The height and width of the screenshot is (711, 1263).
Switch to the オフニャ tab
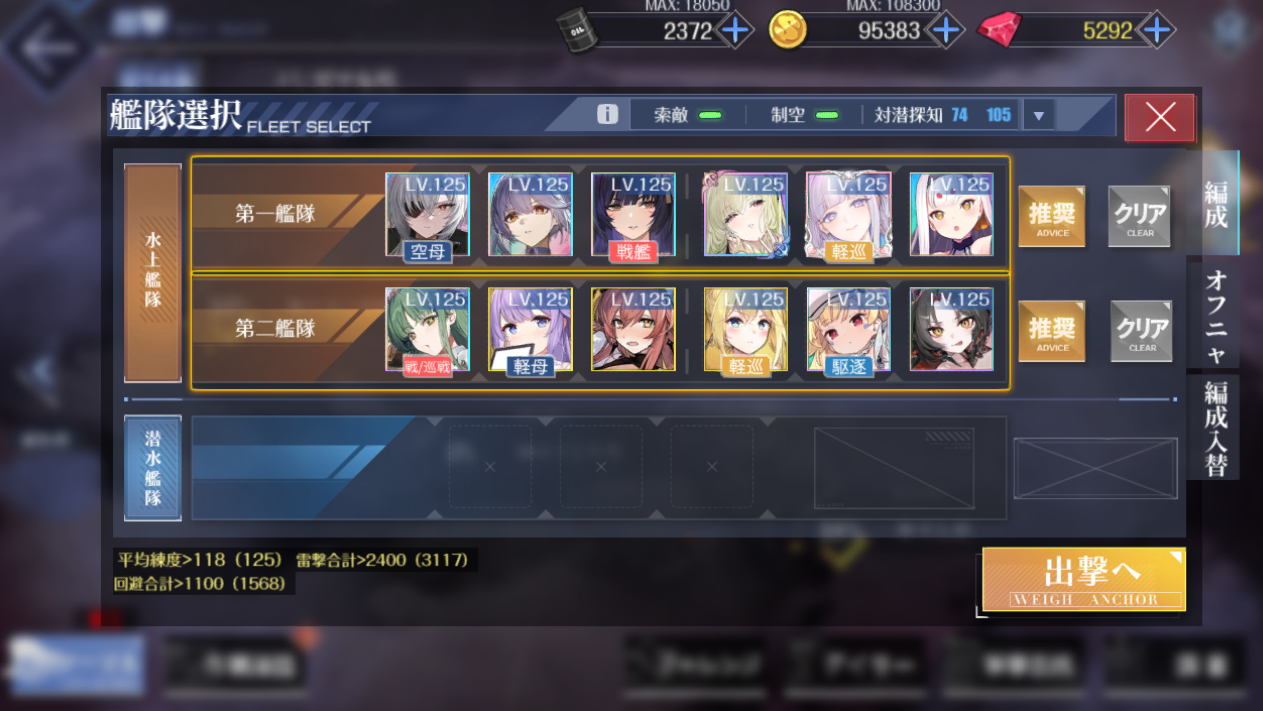click(1214, 313)
